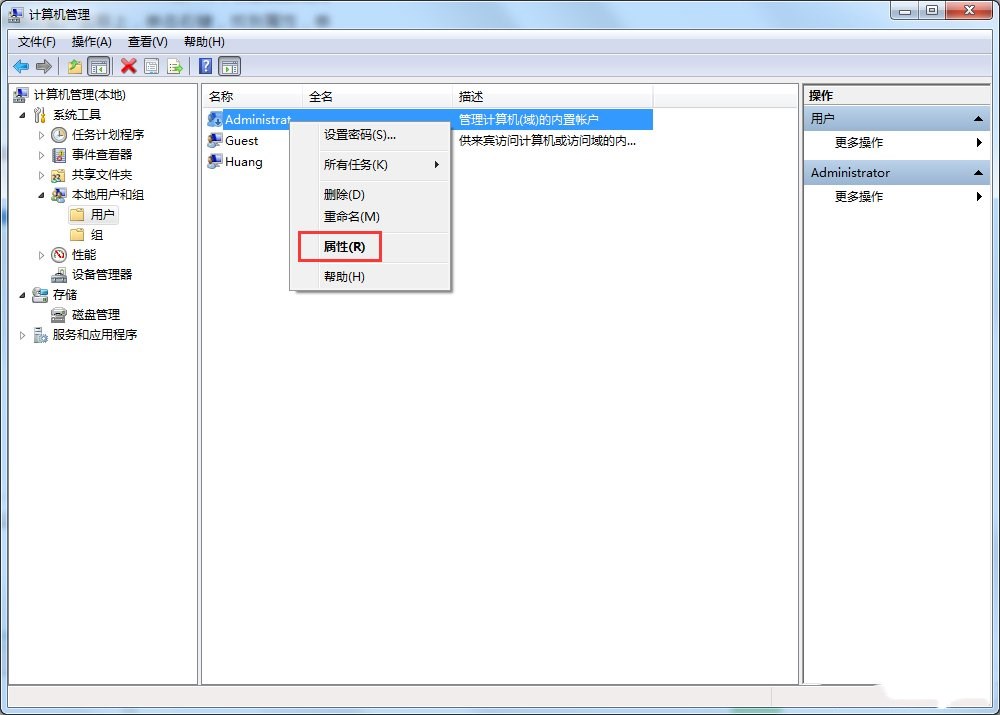Collapse the 用户 actions section arrow
This screenshot has width=1000, height=715.
click(978, 119)
